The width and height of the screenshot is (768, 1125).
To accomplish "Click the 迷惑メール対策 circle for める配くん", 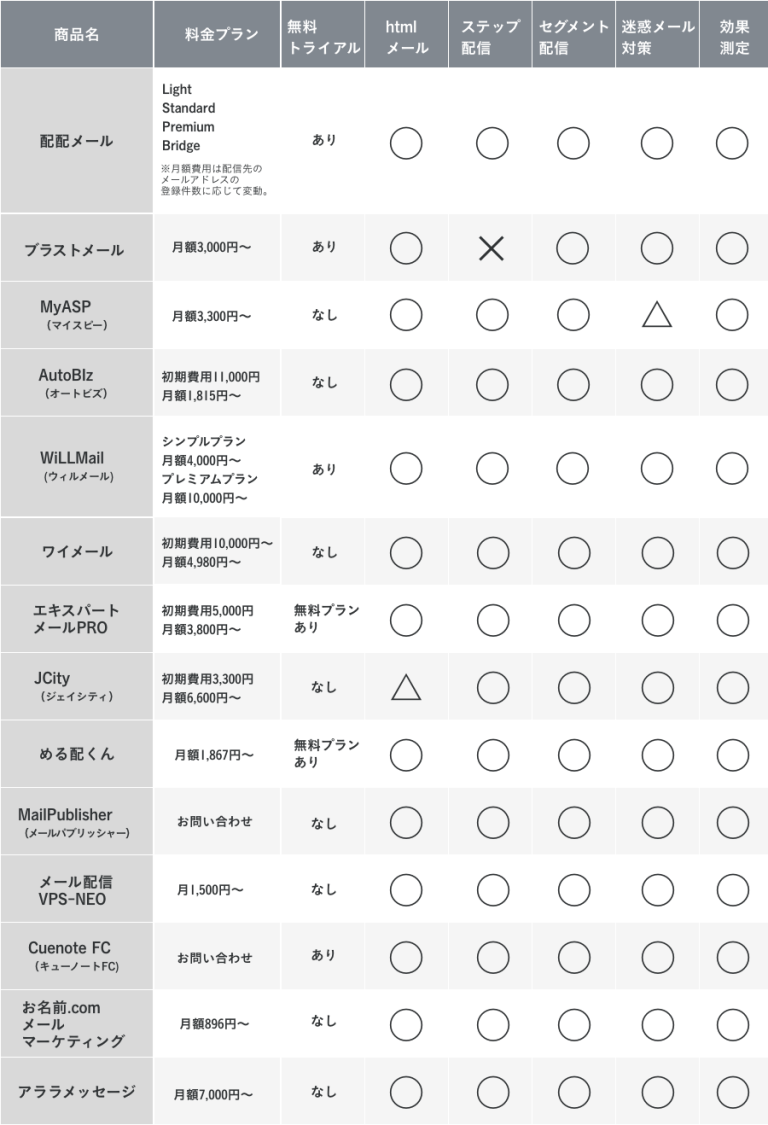I will click(657, 754).
